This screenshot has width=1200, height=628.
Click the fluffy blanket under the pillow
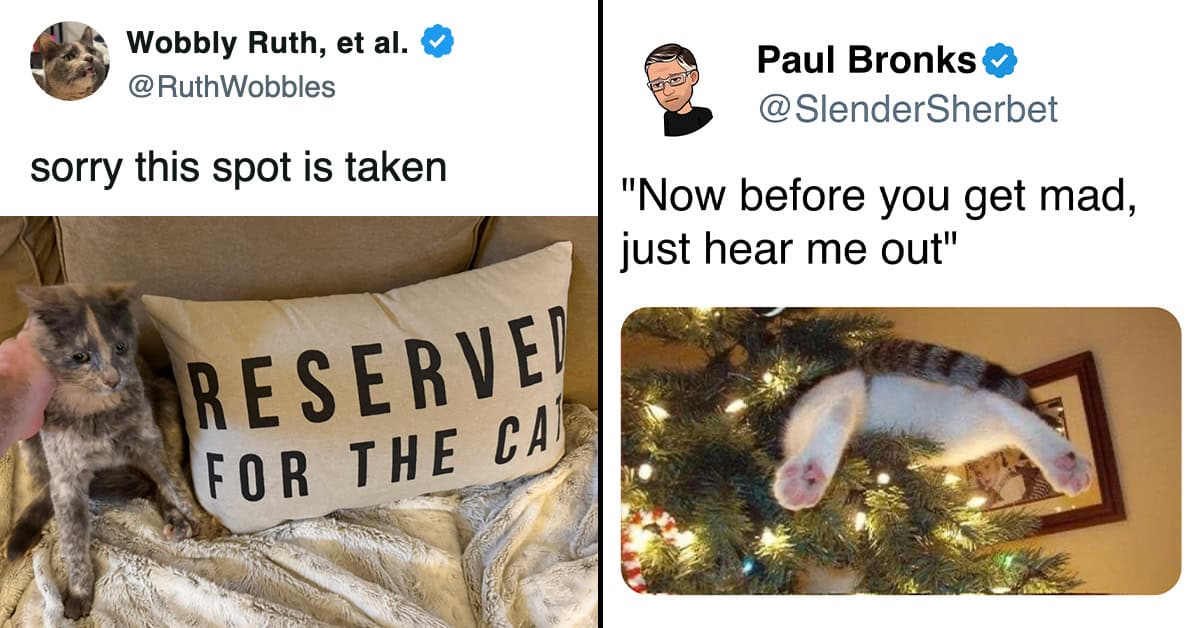click(x=330, y=565)
